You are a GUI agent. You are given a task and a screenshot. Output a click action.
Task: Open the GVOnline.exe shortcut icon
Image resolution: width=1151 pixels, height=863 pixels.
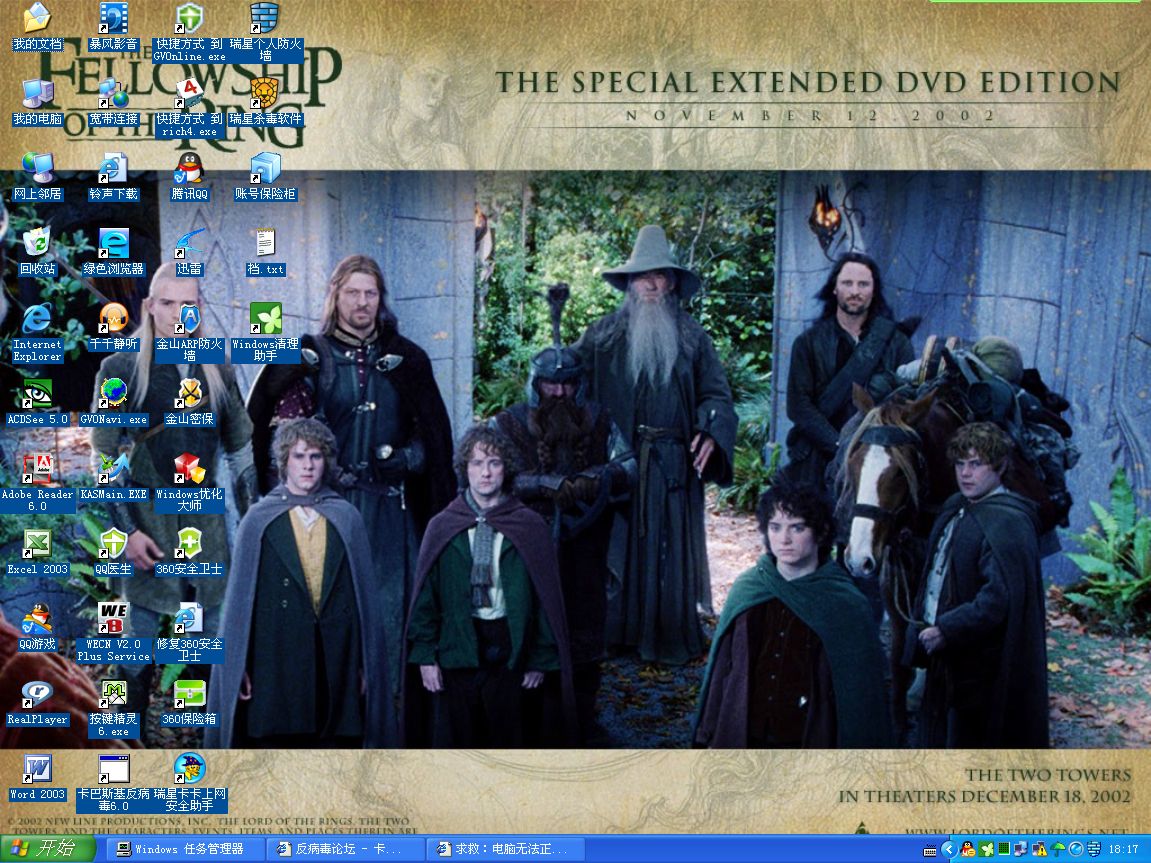coord(189,32)
